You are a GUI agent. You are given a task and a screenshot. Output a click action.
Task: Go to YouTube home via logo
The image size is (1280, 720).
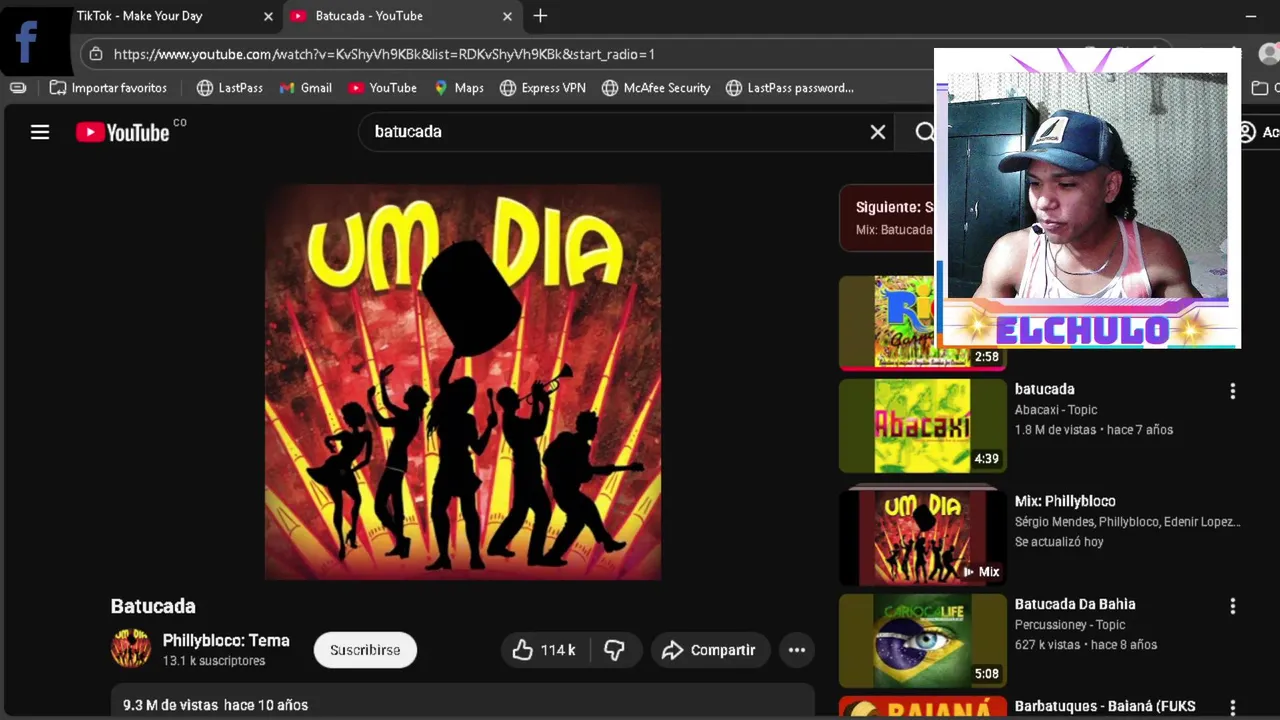(123, 132)
